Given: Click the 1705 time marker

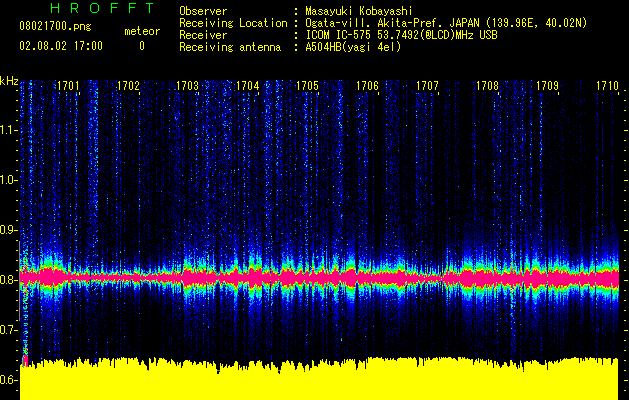Looking at the screenshot, I should coord(307,86).
